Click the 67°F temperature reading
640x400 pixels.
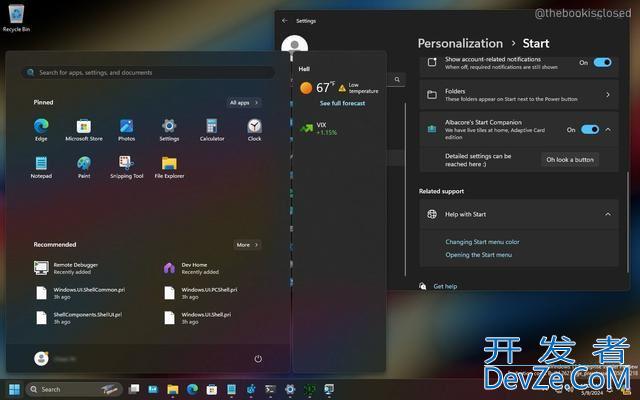325,87
